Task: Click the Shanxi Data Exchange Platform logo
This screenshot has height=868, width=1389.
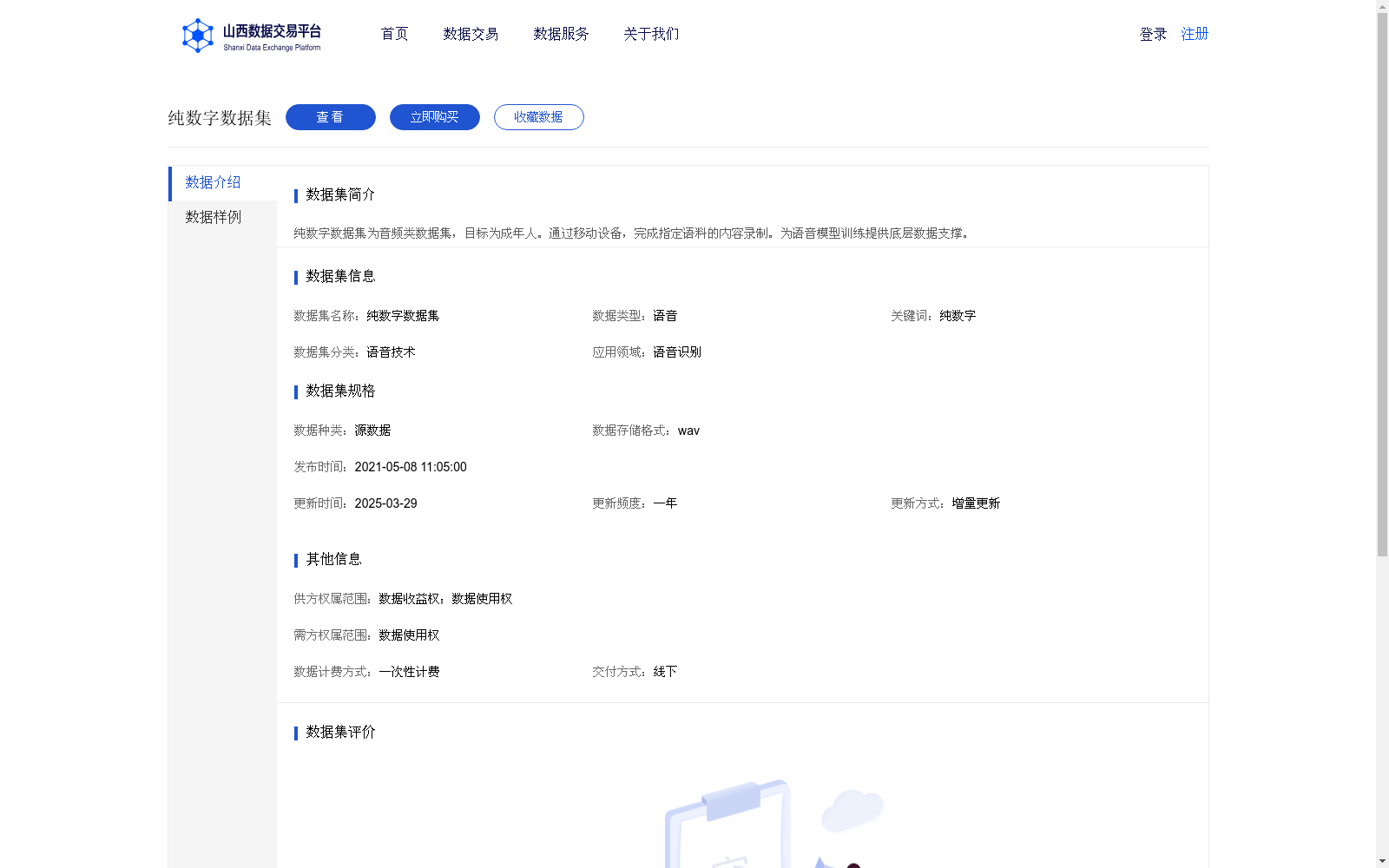Action: 251,36
